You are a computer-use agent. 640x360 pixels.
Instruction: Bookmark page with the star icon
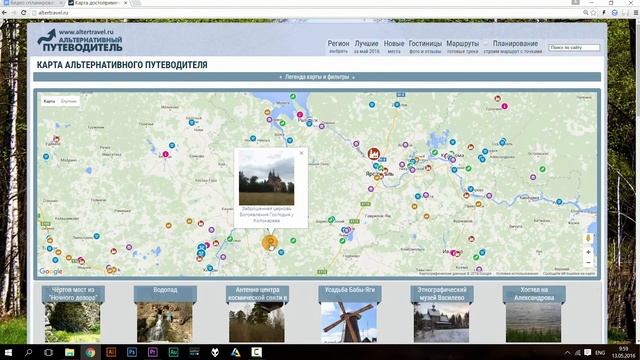click(594, 13)
